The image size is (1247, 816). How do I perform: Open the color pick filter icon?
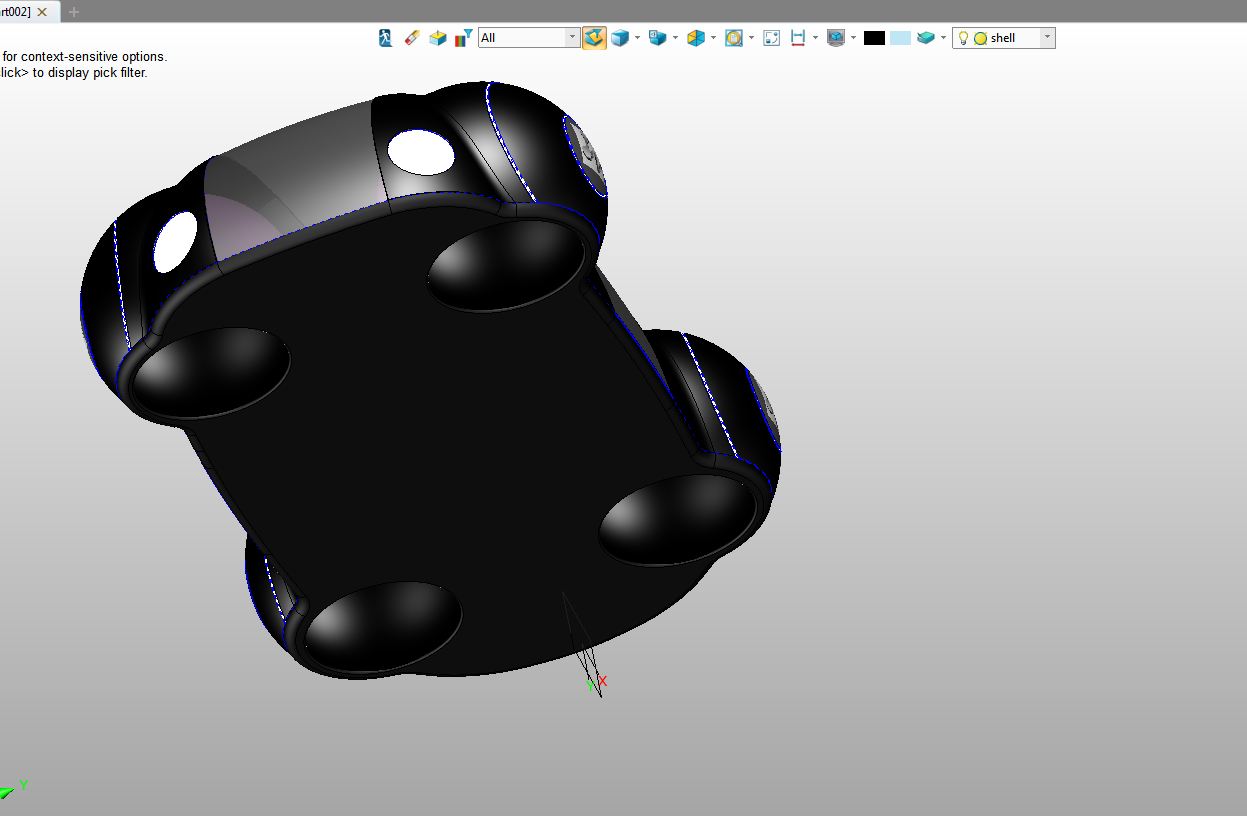click(463, 38)
